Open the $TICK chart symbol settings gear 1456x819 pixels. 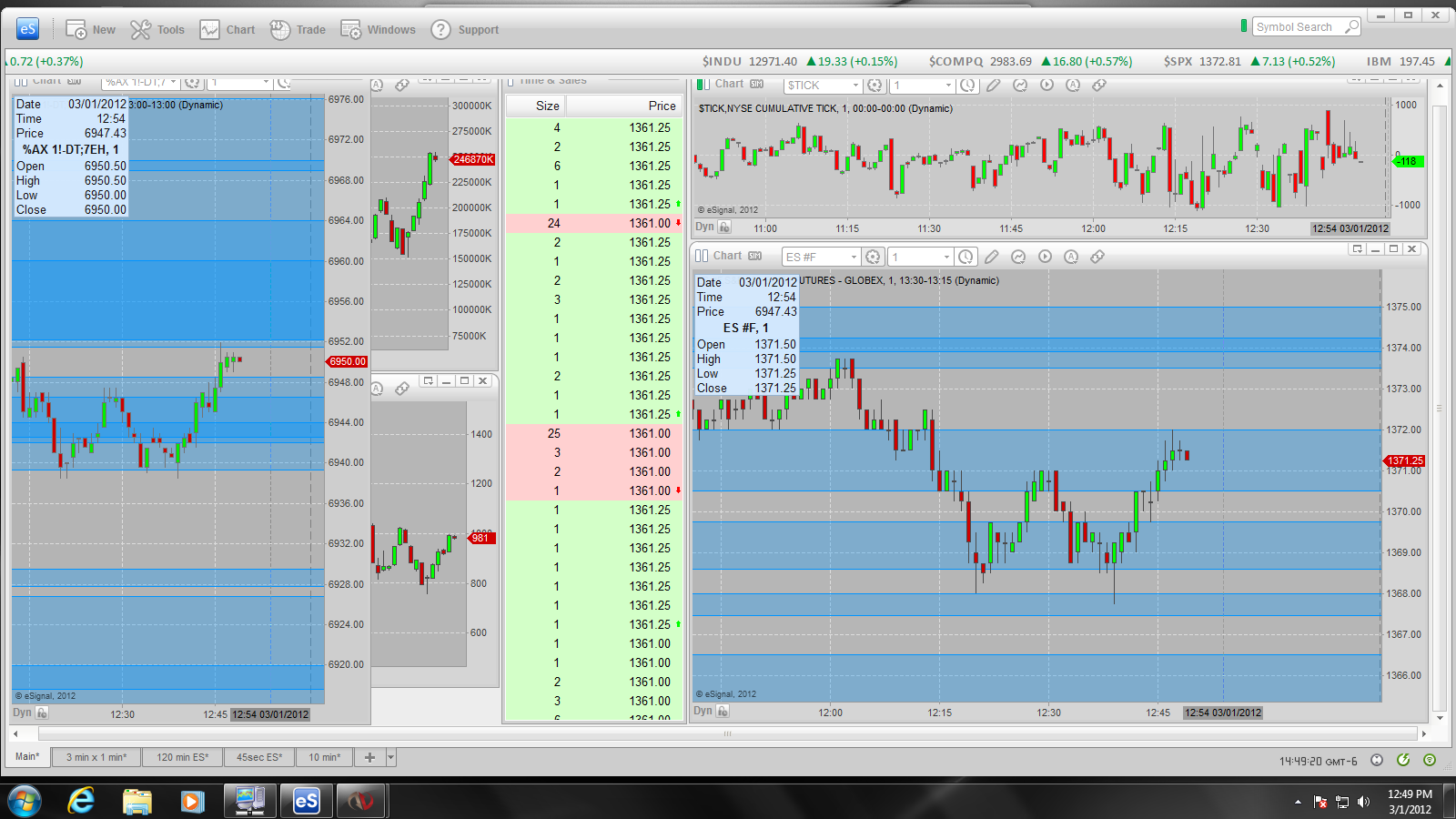coord(875,85)
